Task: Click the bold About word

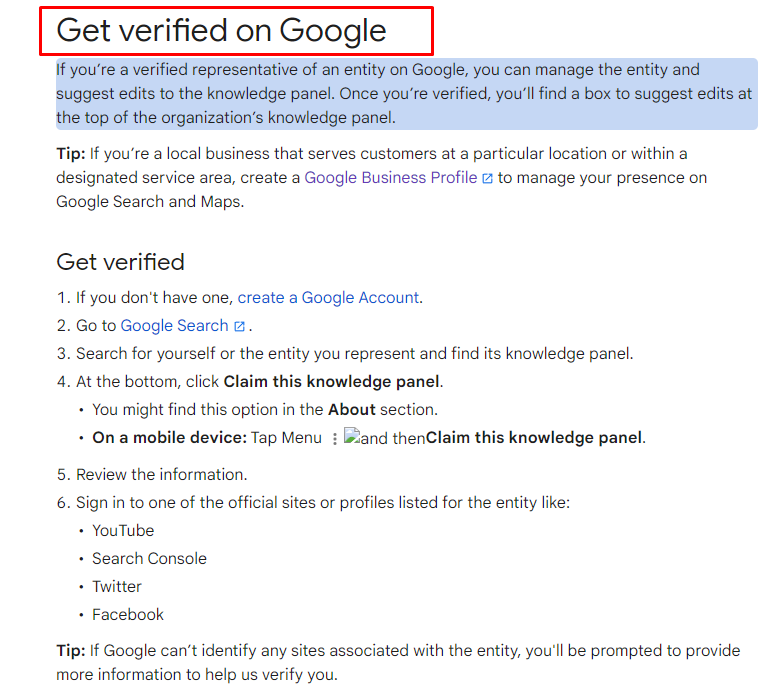Action: click(x=352, y=410)
